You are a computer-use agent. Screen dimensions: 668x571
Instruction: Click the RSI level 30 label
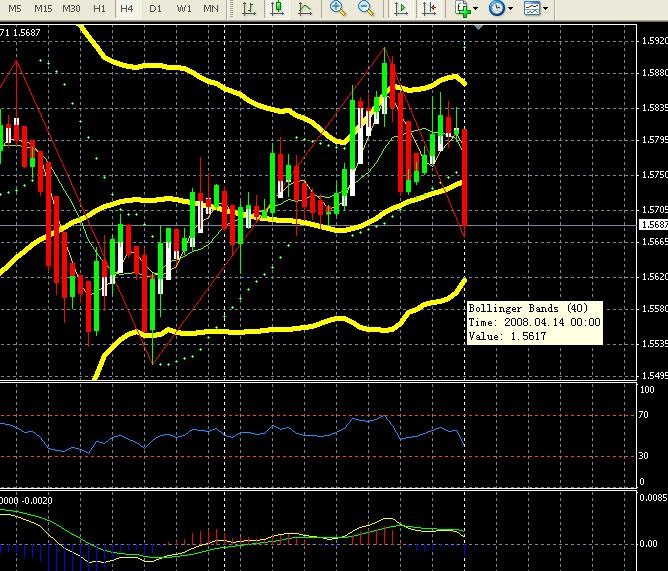click(x=643, y=456)
